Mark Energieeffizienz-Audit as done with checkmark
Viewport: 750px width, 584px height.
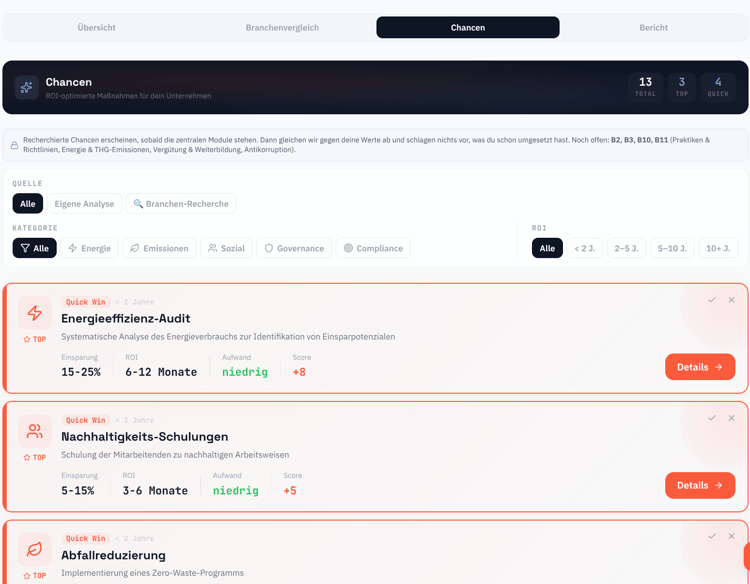[x=712, y=300]
